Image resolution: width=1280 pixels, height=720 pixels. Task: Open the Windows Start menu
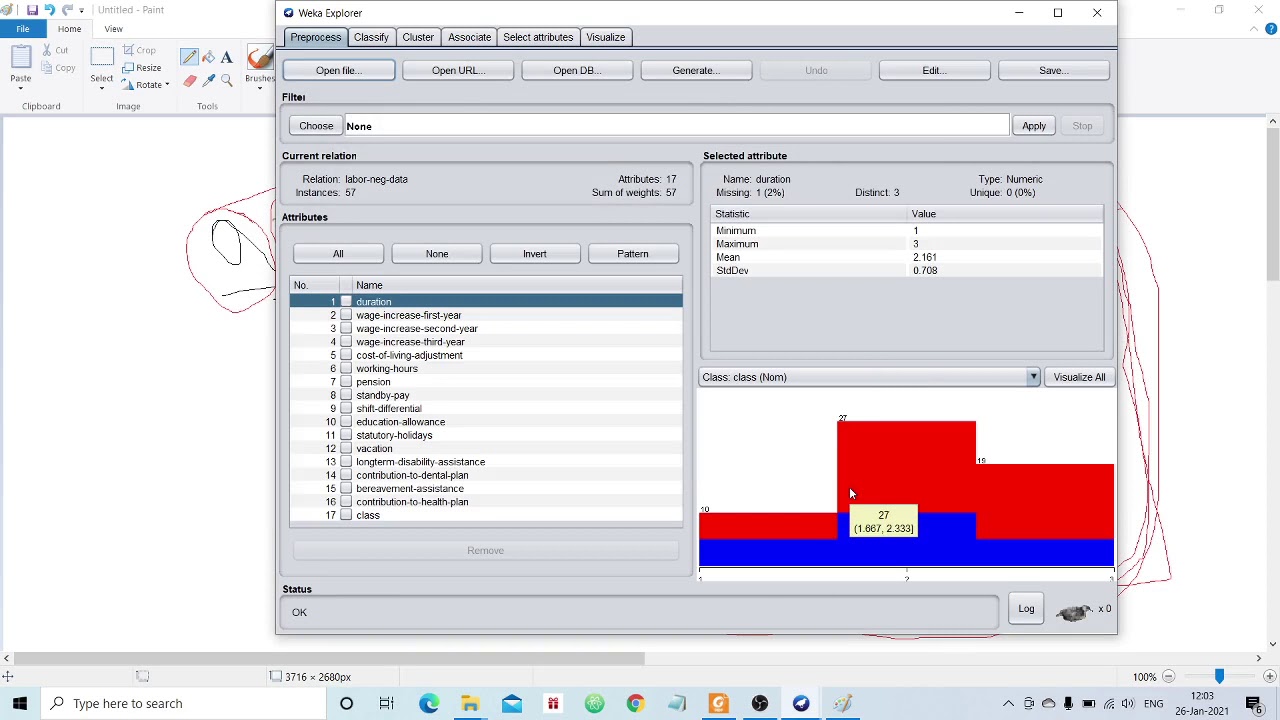[20, 703]
